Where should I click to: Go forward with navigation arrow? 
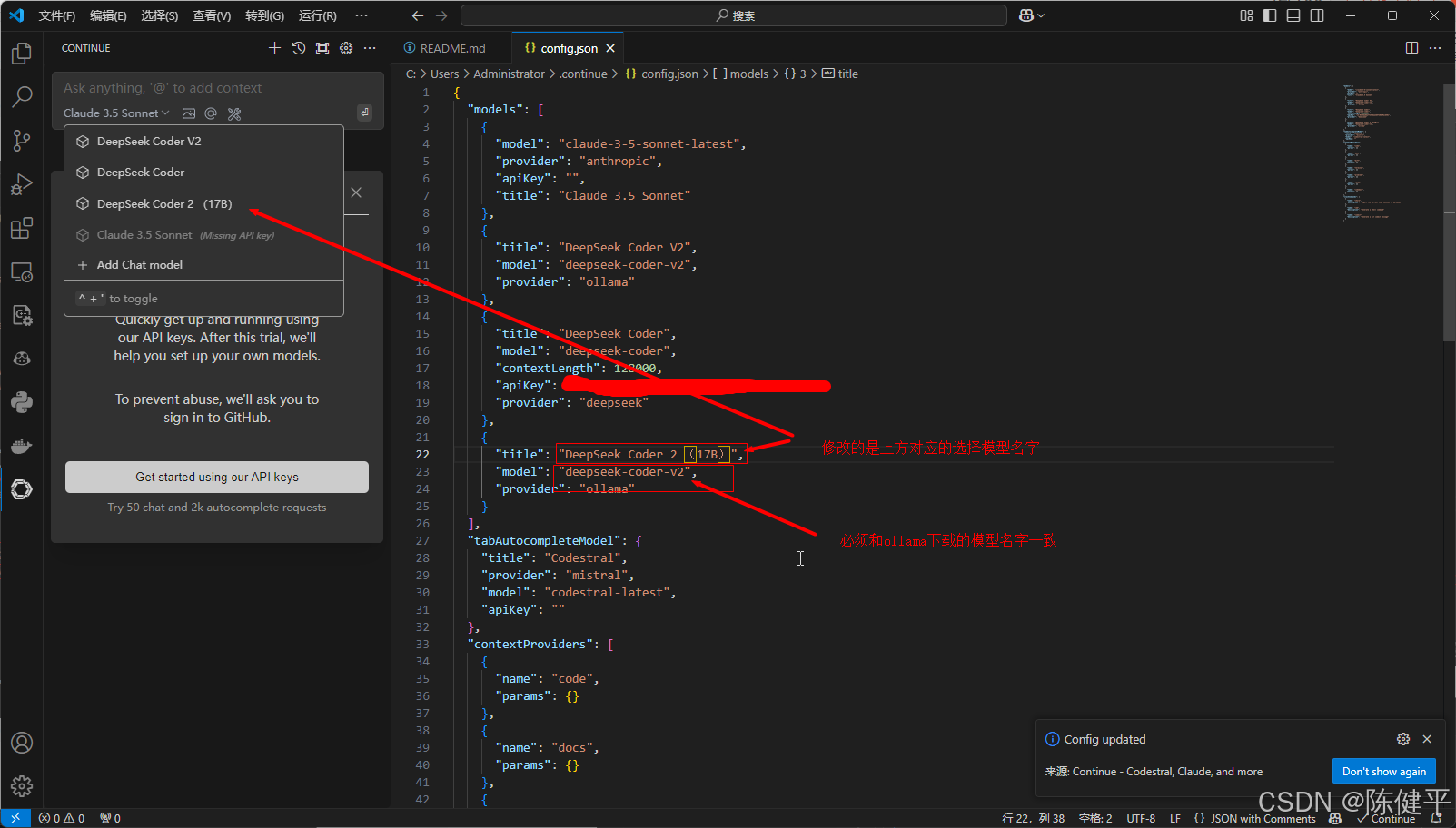pyautogui.click(x=441, y=15)
